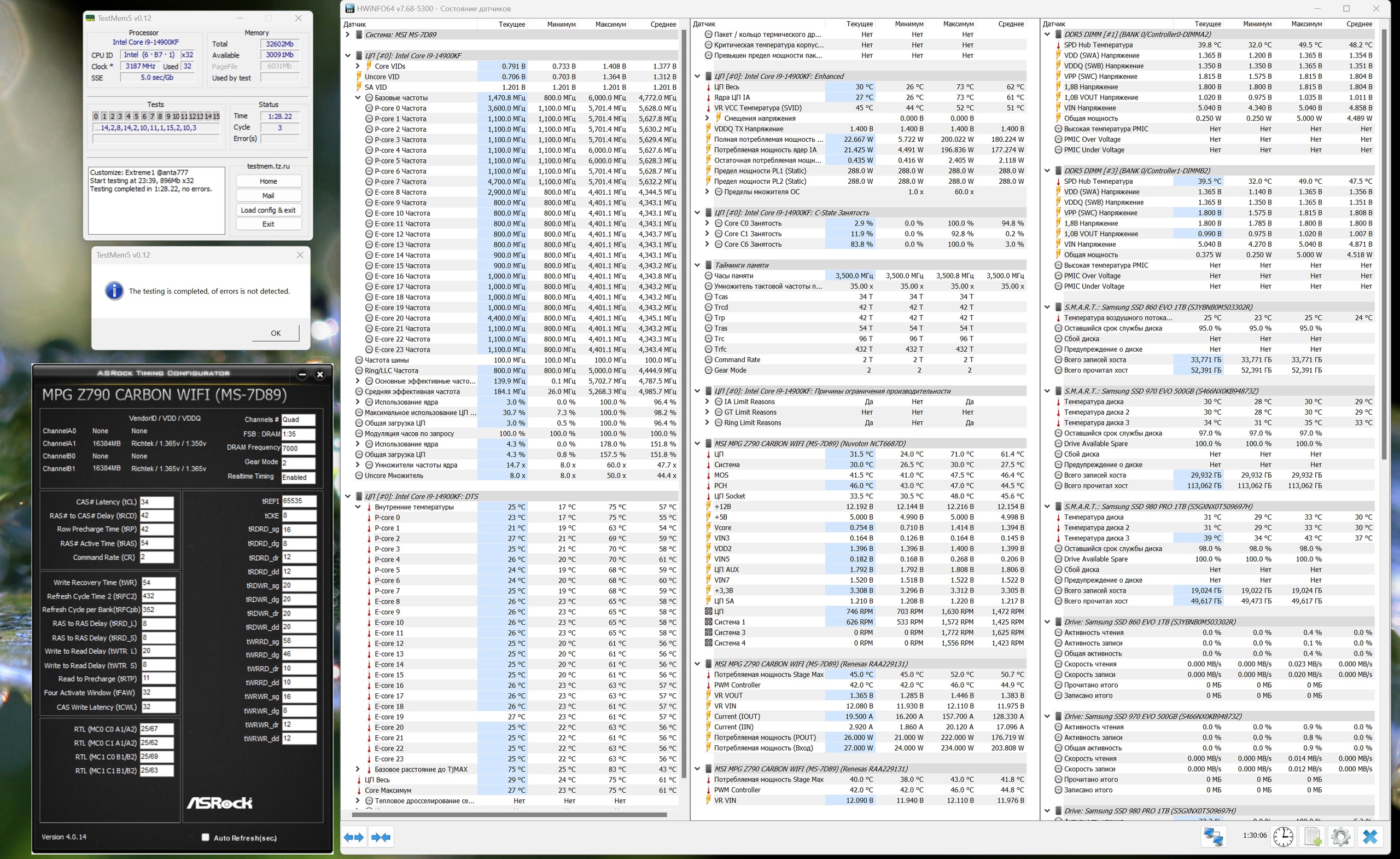Open HWiNFO sensor settings gear icon
Screen dimensions: 1400x859
coord(1340,837)
